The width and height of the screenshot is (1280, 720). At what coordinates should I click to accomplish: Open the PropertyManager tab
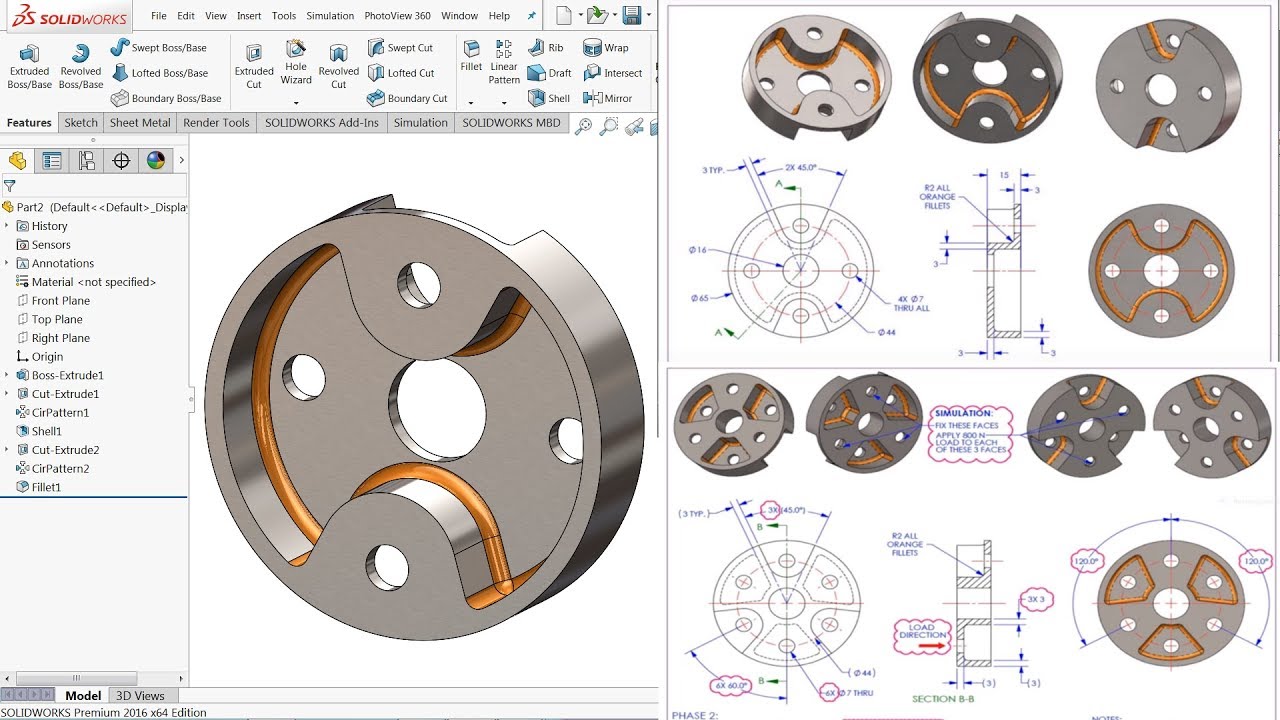(52, 161)
